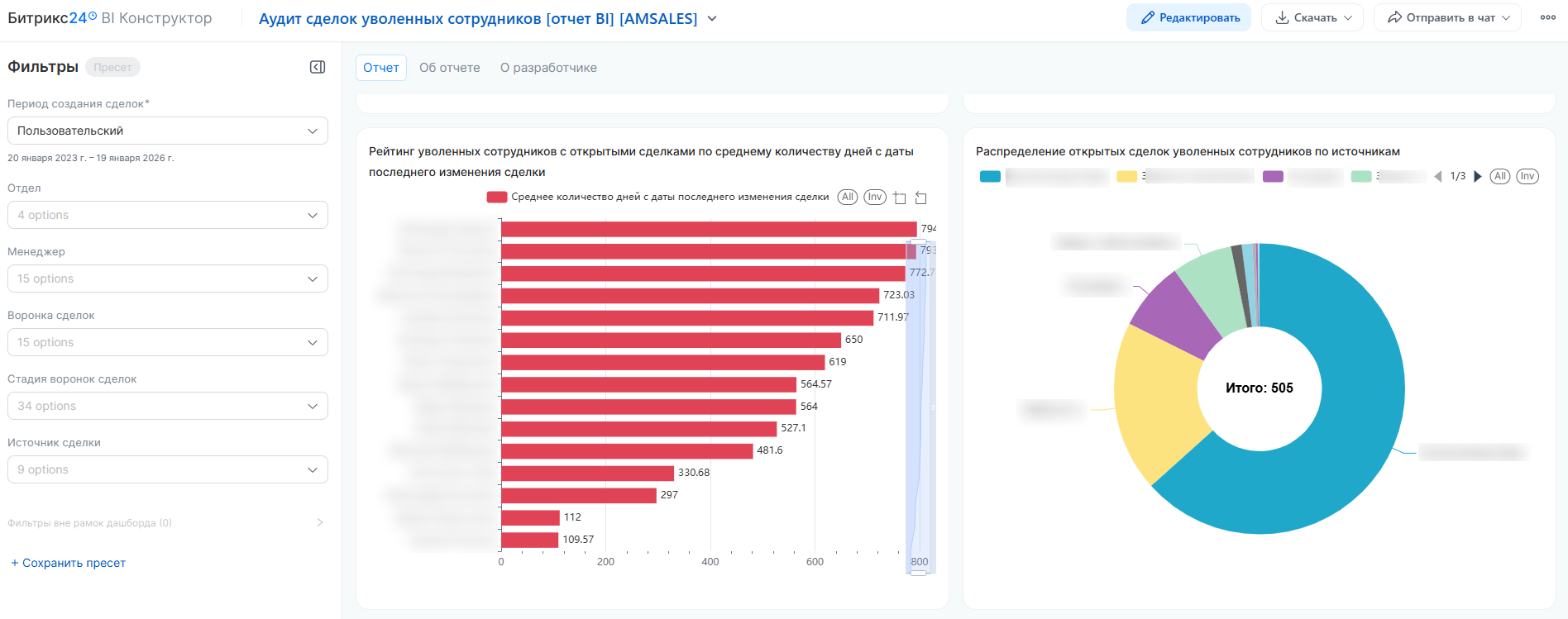Switch to the Отчет tab
Screen dimensions: 1568x619
tap(381, 68)
